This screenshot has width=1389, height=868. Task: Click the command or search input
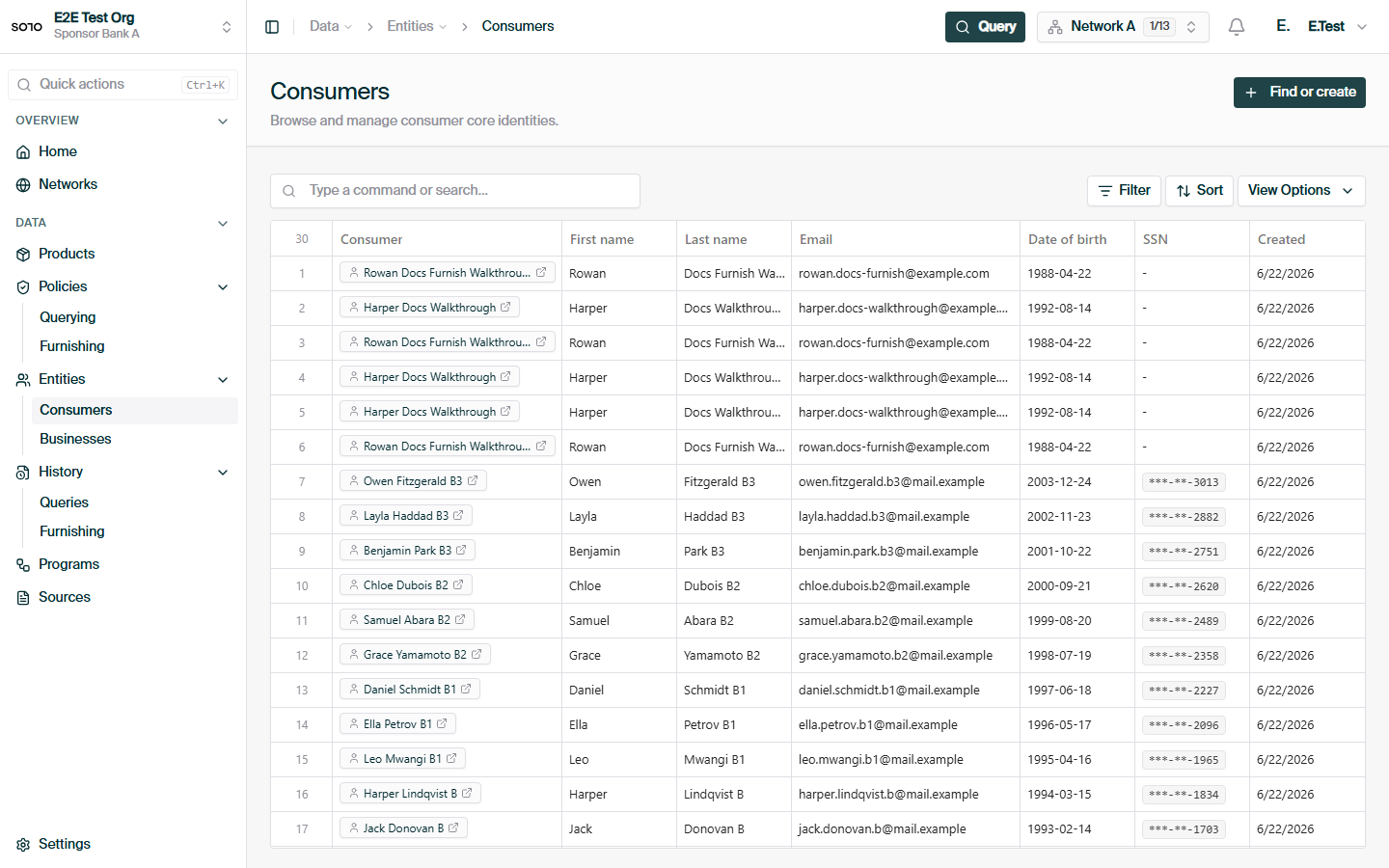(455, 191)
